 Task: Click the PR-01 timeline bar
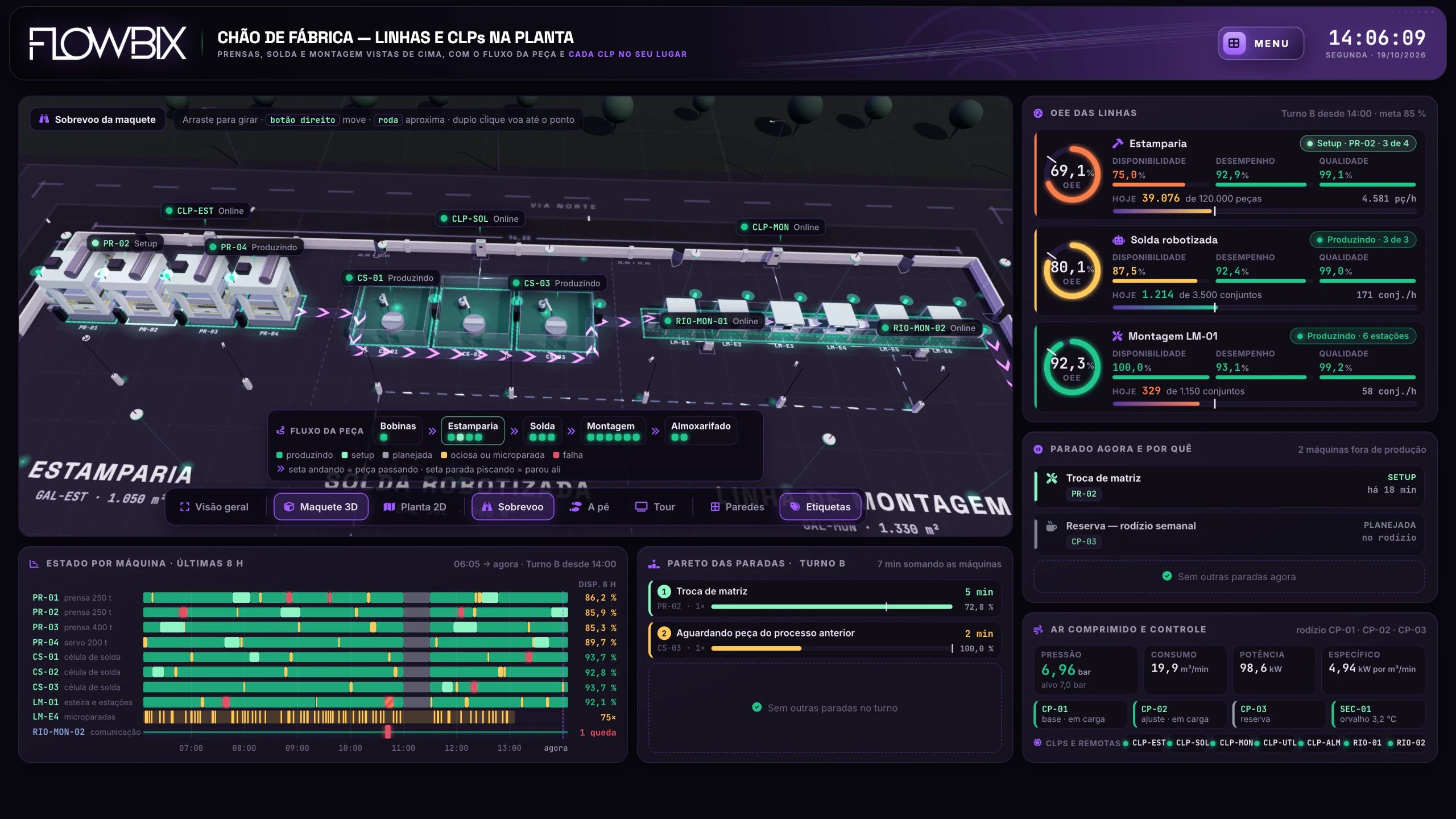pos(355,597)
